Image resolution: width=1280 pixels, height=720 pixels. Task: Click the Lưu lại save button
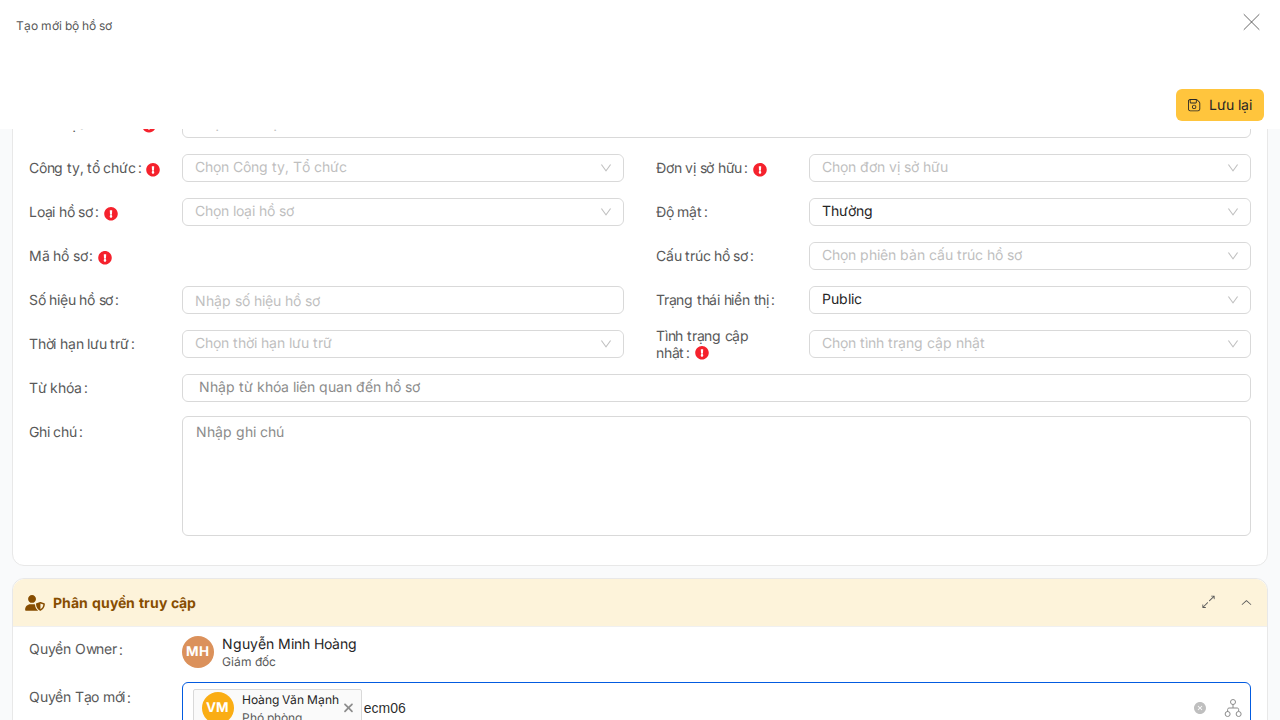1219,105
